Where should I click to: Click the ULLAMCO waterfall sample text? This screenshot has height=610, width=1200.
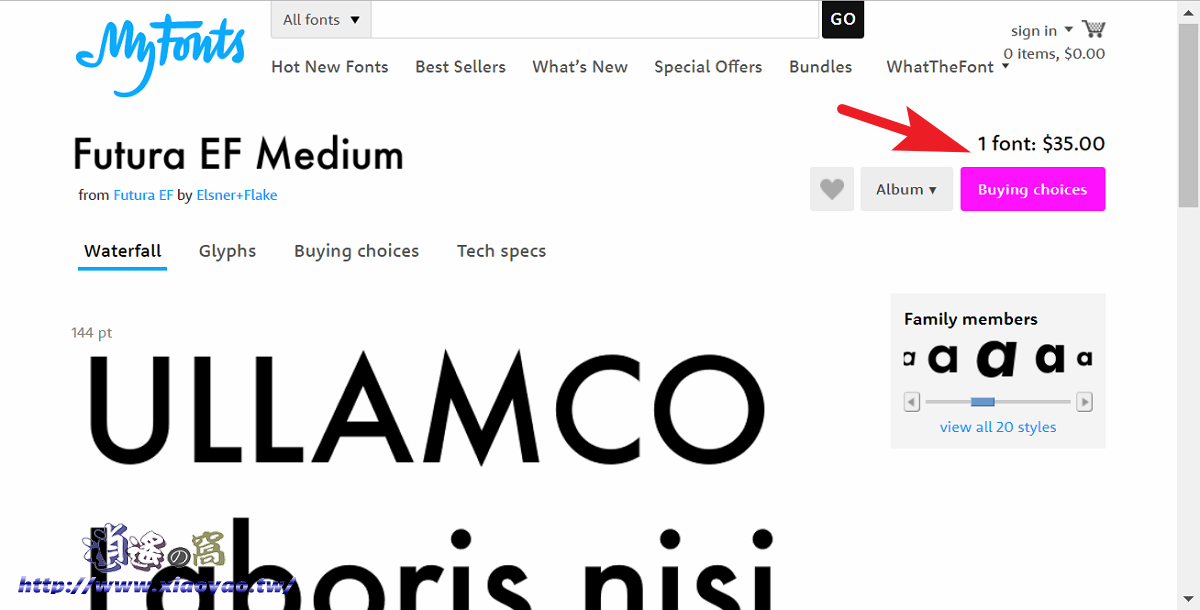pyautogui.click(x=427, y=410)
